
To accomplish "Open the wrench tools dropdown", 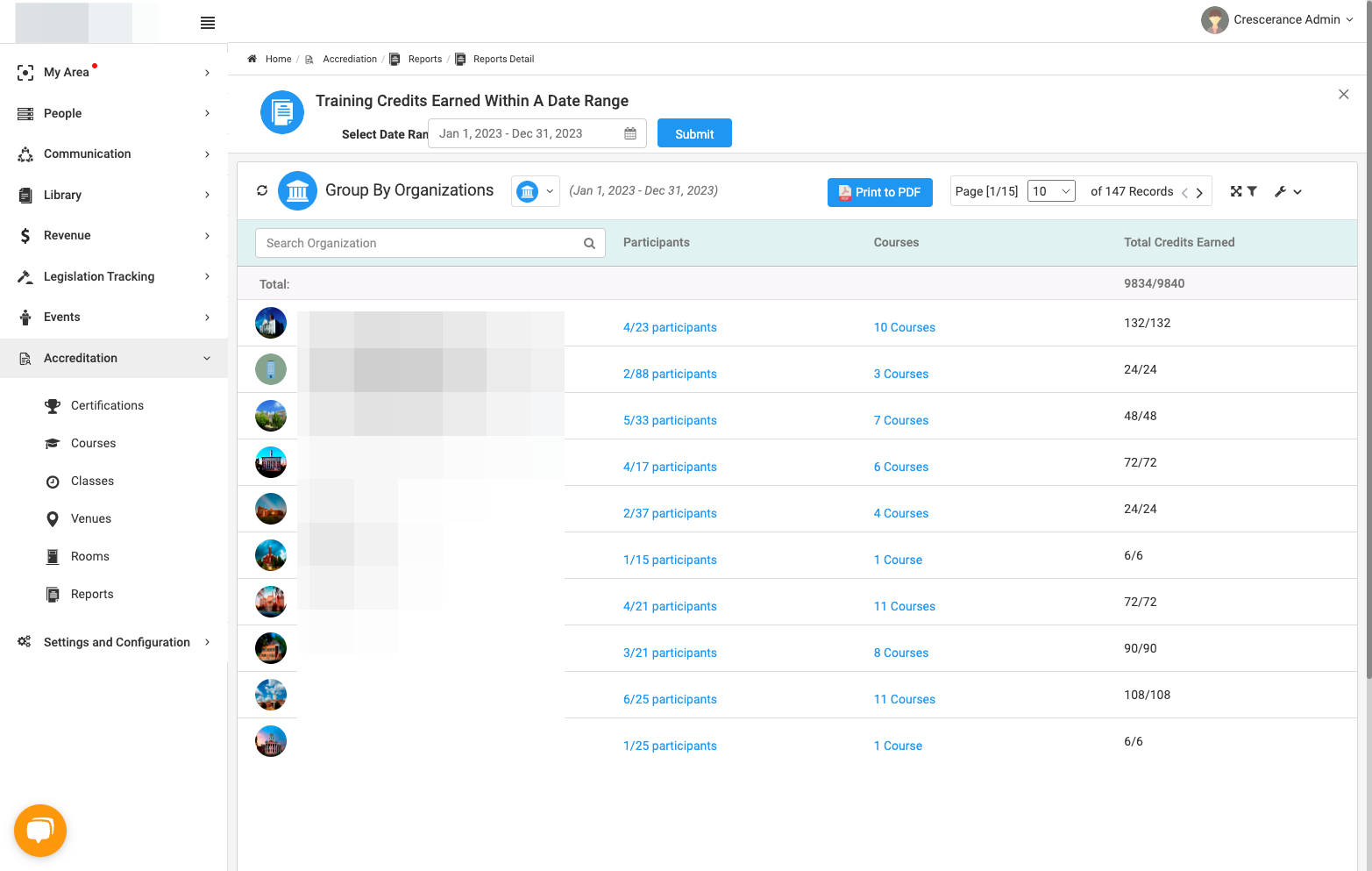I will coord(1288,191).
